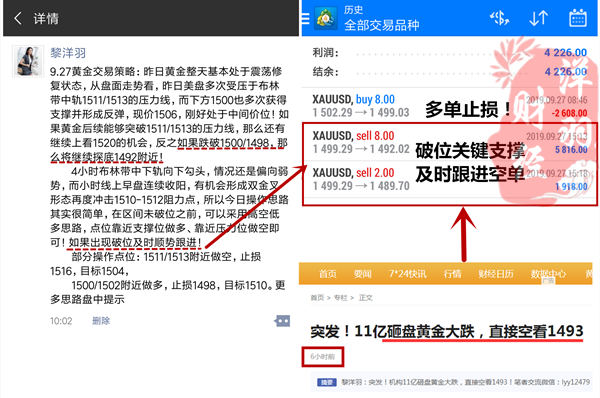600x398 pixels.
Task: Select the XAUUSD sell 2.00 trade row
Action: pos(450,179)
